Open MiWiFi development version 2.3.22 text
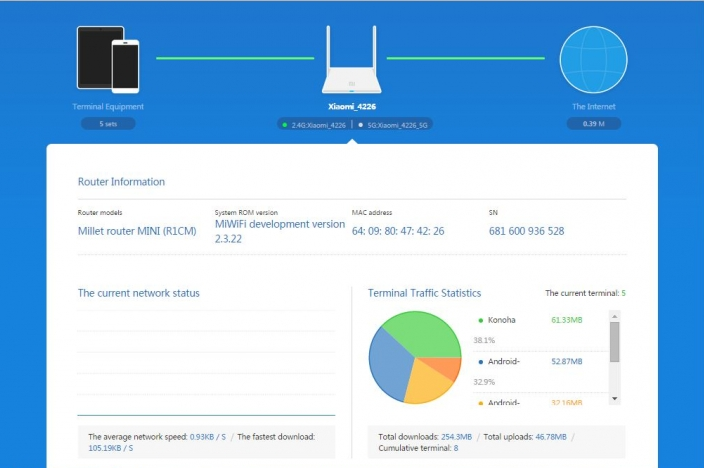704x468 pixels. [280, 231]
